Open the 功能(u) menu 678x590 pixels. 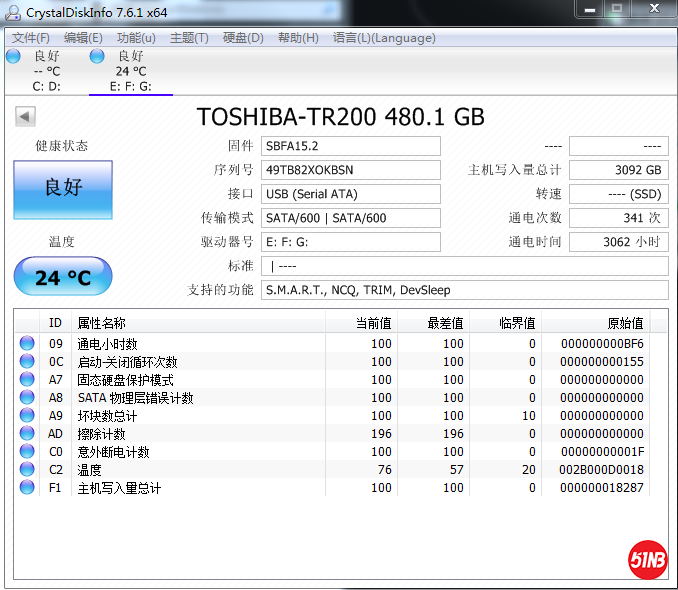coord(136,38)
